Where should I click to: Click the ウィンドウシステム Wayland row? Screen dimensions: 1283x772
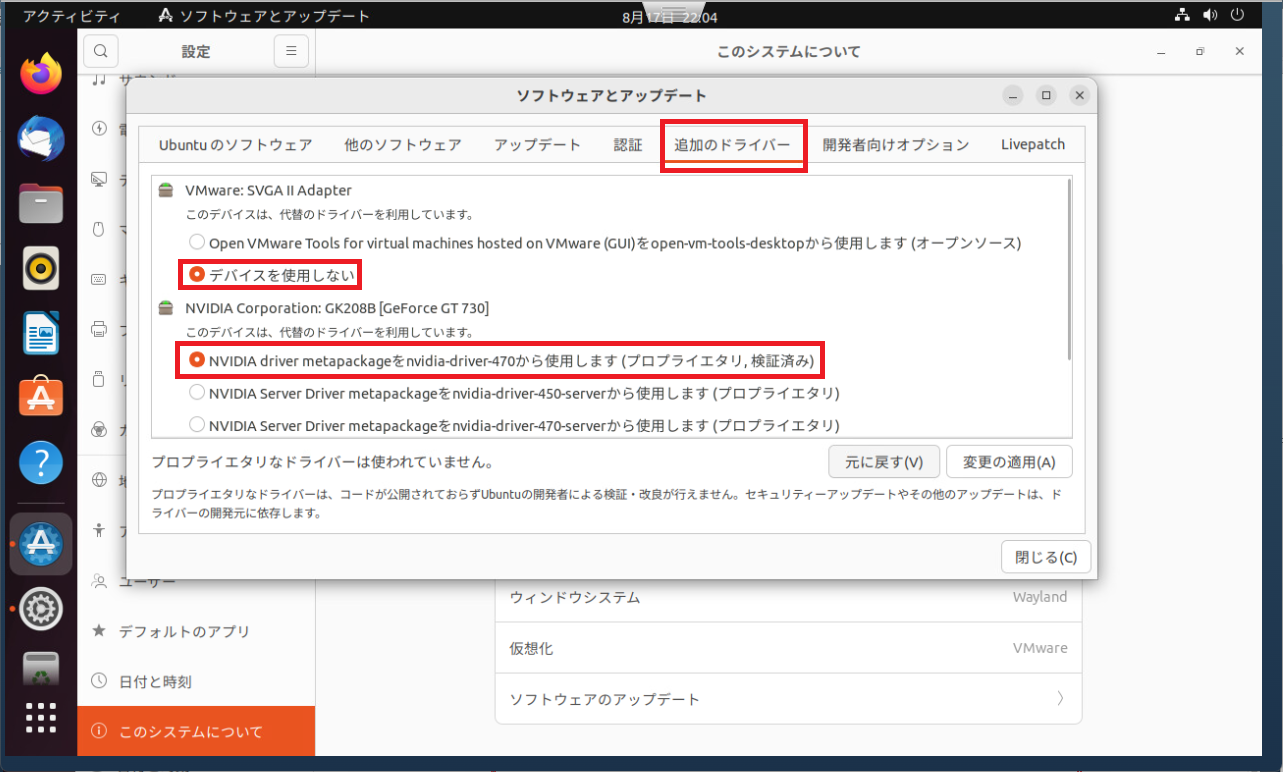click(788, 597)
